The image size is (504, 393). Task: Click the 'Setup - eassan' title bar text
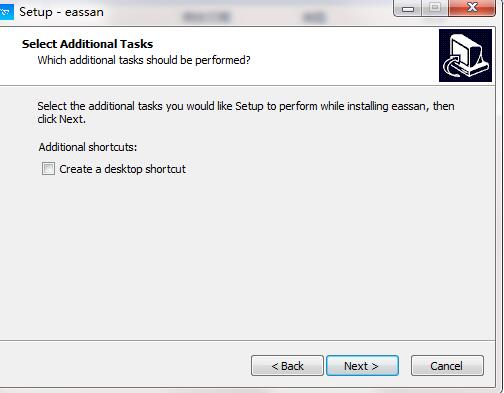tap(61, 12)
